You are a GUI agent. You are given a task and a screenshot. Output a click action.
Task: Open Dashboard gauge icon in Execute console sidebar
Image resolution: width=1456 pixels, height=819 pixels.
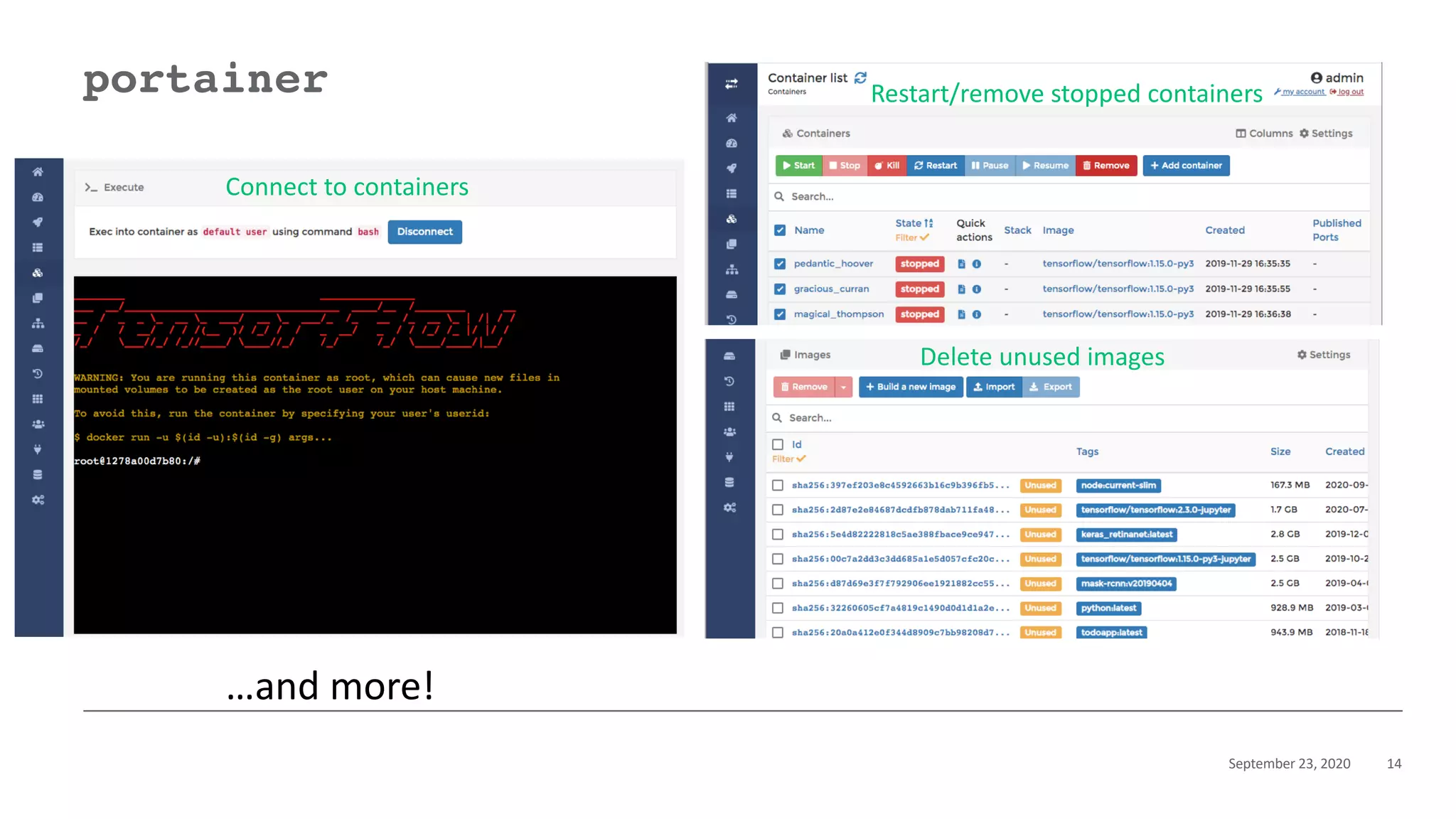tap(38, 197)
